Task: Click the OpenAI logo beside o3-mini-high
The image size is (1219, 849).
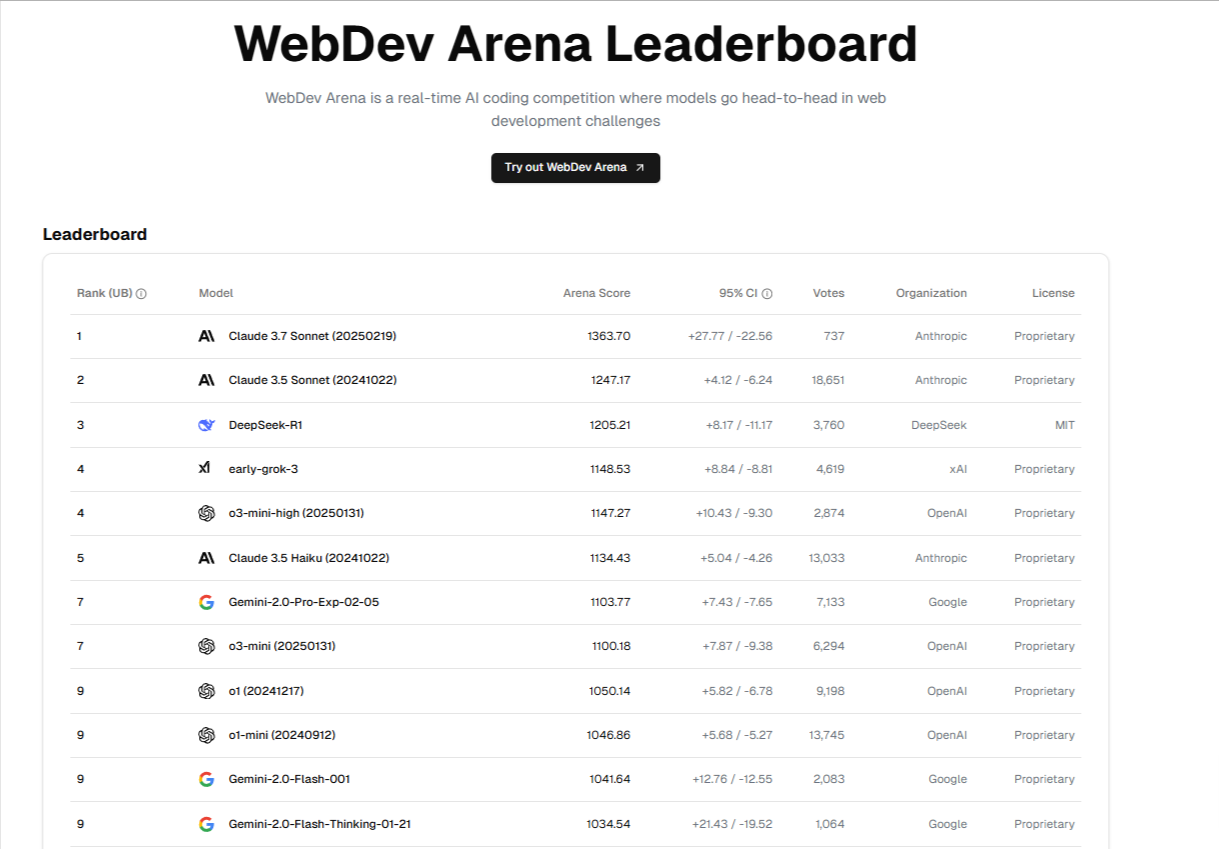Action: (x=207, y=513)
